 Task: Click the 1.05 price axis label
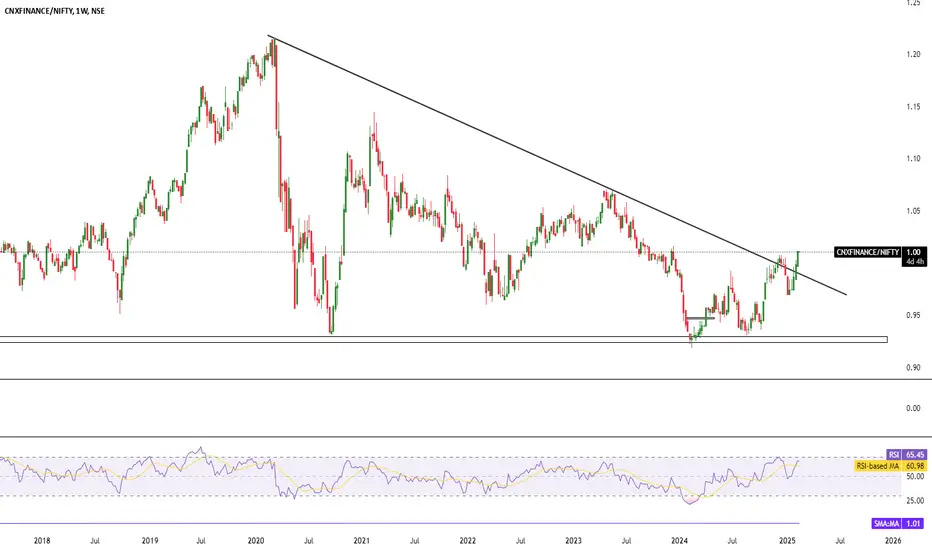tap(914, 211)
